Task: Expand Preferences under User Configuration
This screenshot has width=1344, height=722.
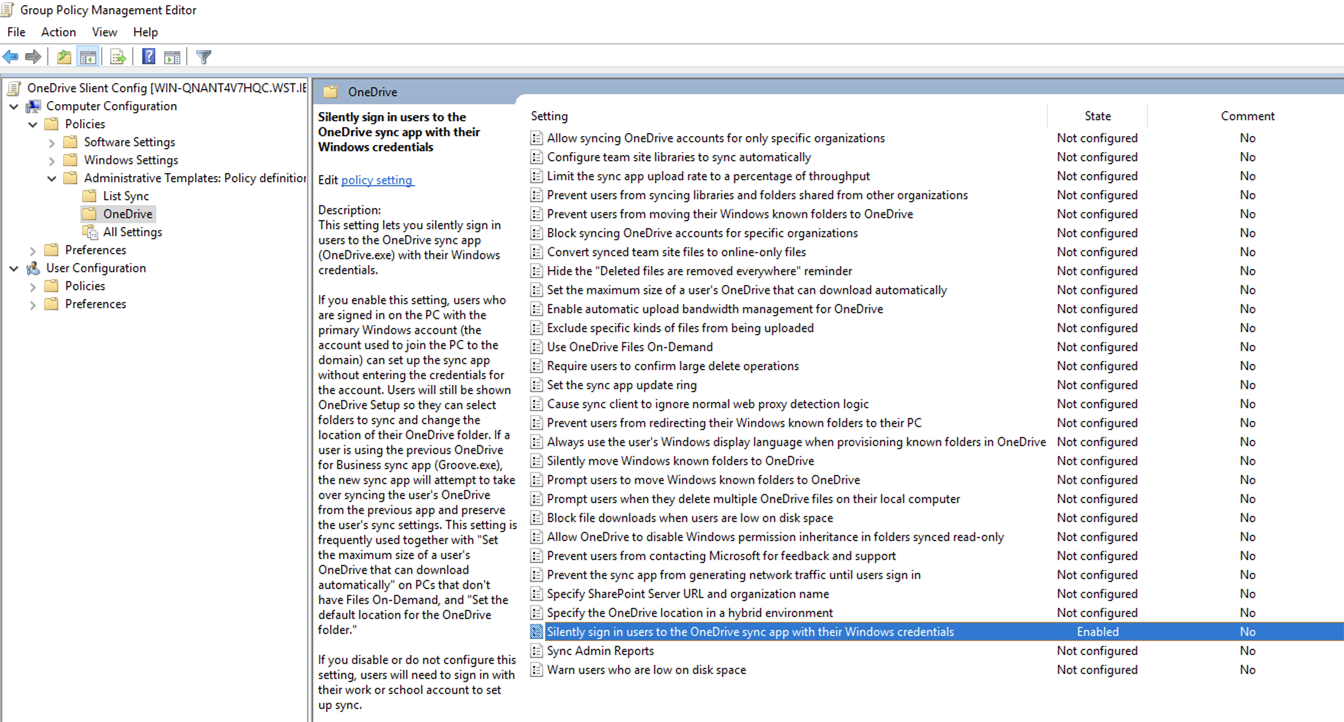Action: [32, 304]
